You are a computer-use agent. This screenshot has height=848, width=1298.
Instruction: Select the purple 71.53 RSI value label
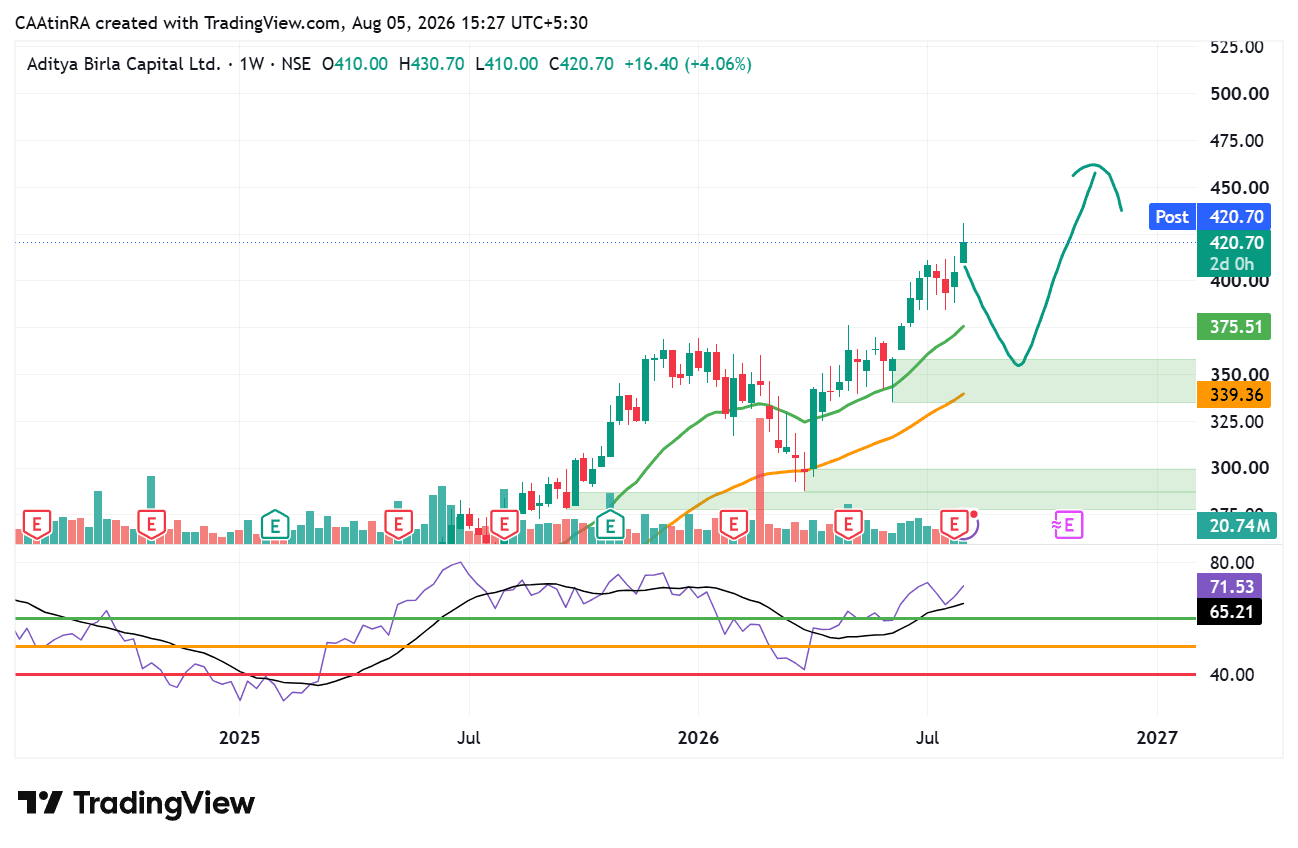pyautogui.click(x=1229, y=586)
